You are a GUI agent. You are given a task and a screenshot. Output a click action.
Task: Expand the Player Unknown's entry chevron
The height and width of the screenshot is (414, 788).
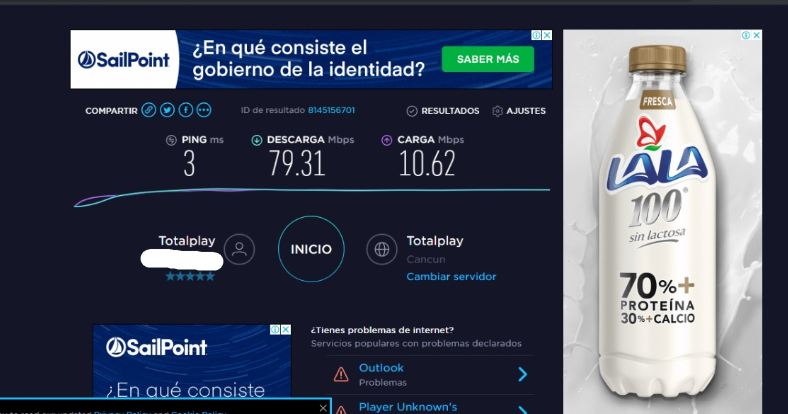point(522,407)
